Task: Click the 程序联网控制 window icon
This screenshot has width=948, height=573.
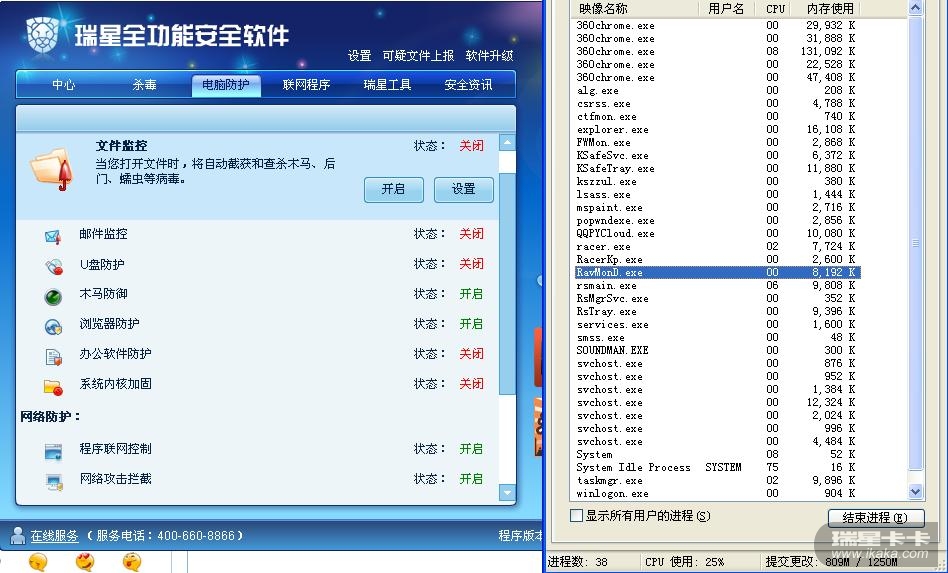Action: [53, 451]
